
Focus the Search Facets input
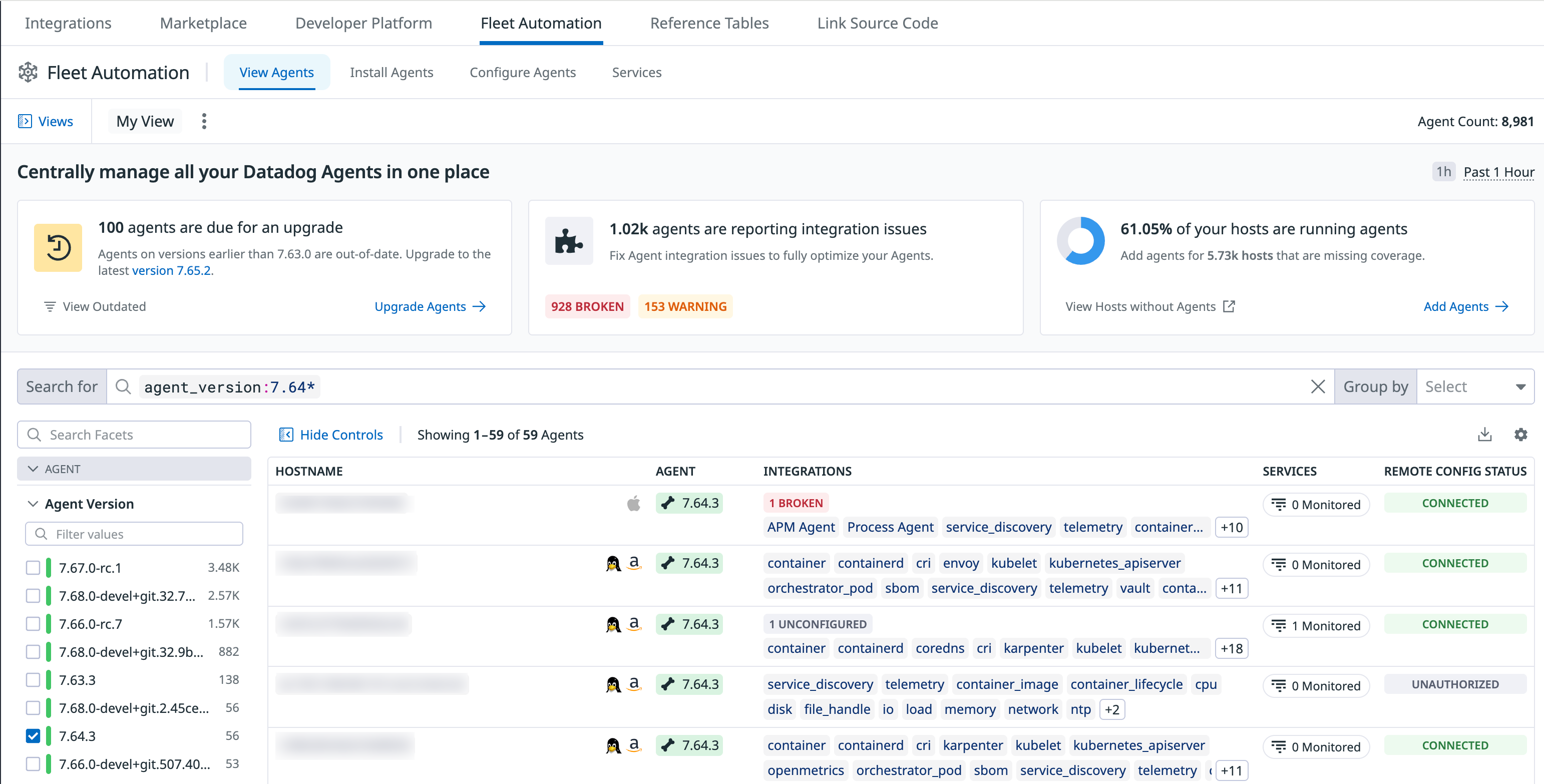coord(134,435)
